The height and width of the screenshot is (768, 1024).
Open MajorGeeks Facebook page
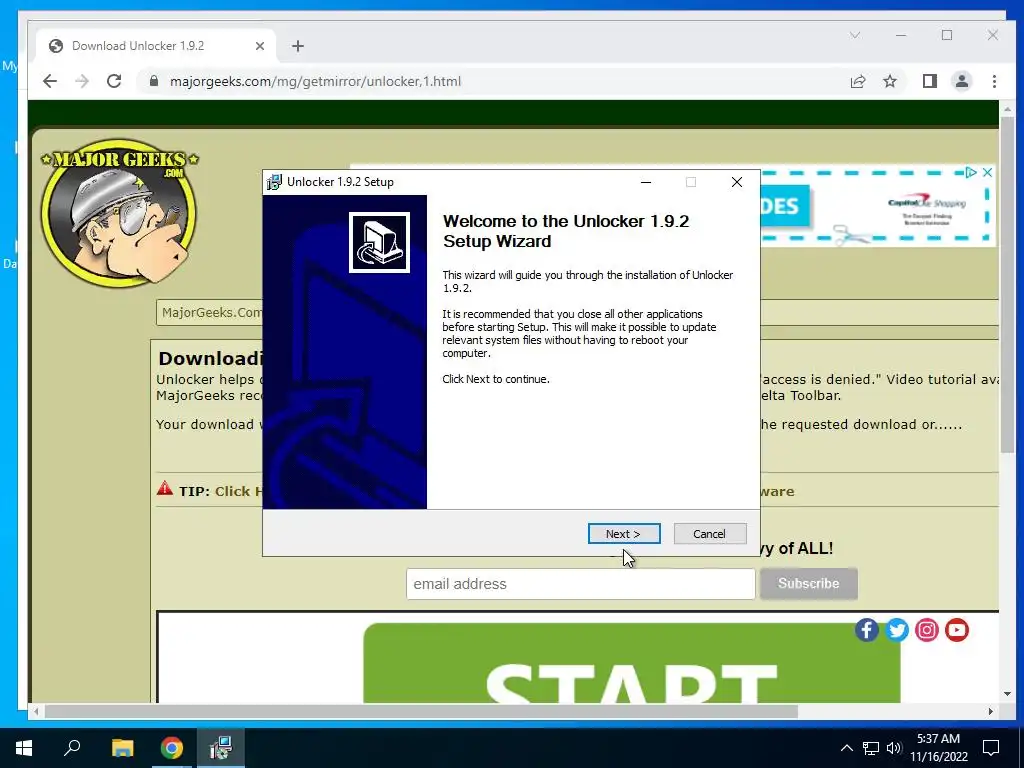(x=867, y=630)
